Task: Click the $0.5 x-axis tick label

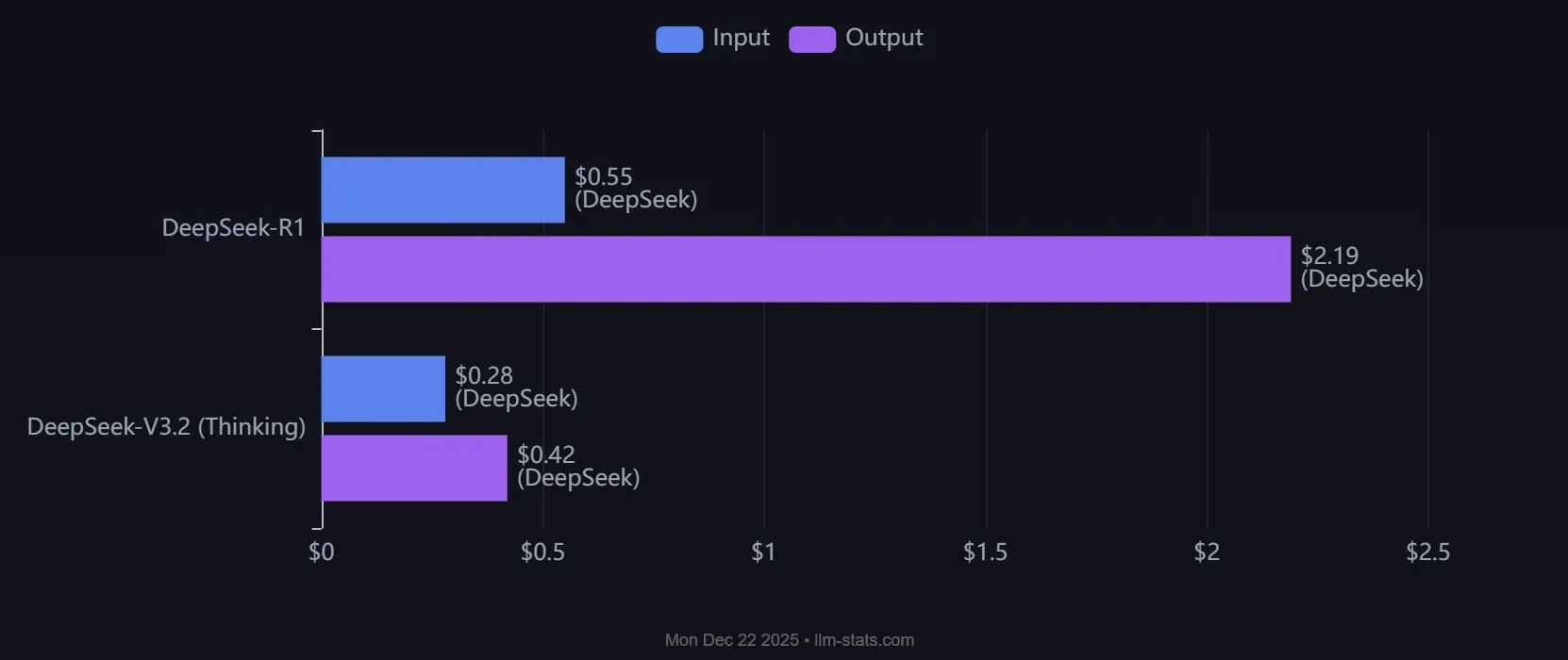Action: [x=542, y=553]
